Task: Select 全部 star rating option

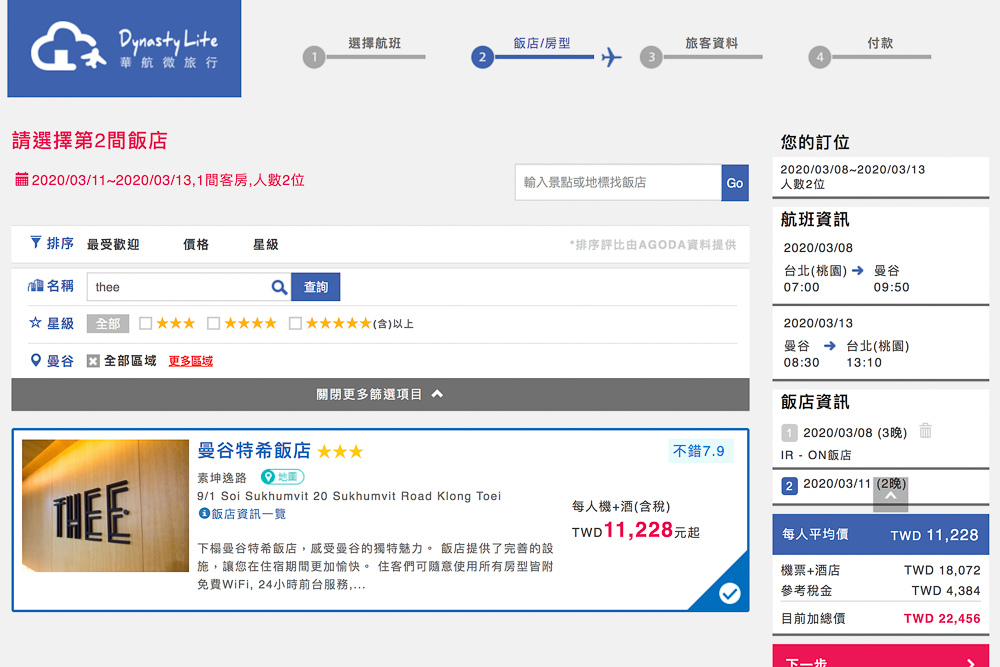Action: [x=108, y=324]
